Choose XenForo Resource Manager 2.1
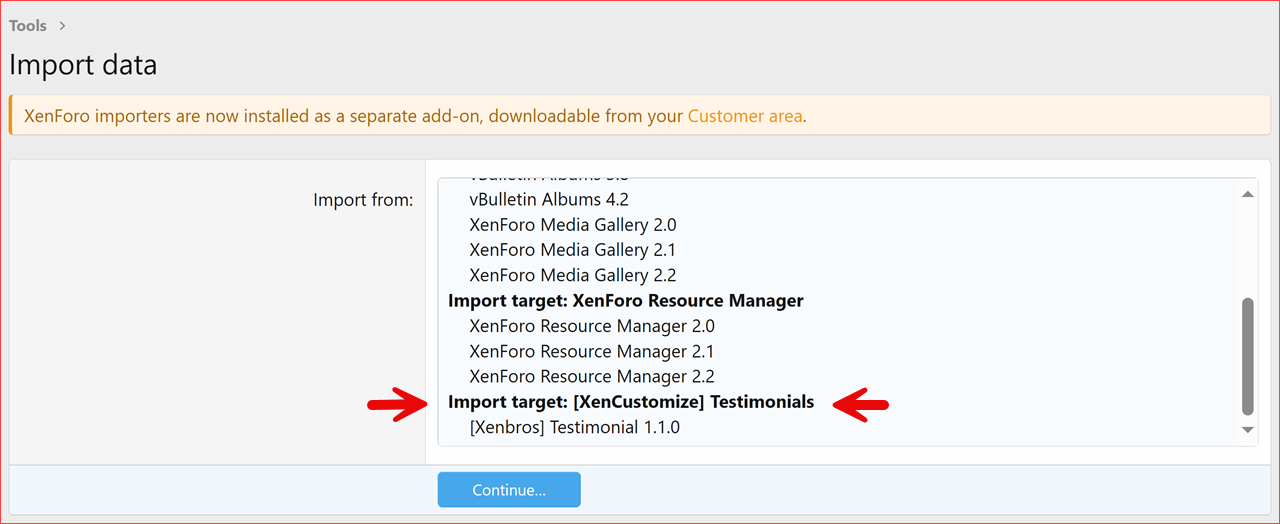 coord(591,351)
